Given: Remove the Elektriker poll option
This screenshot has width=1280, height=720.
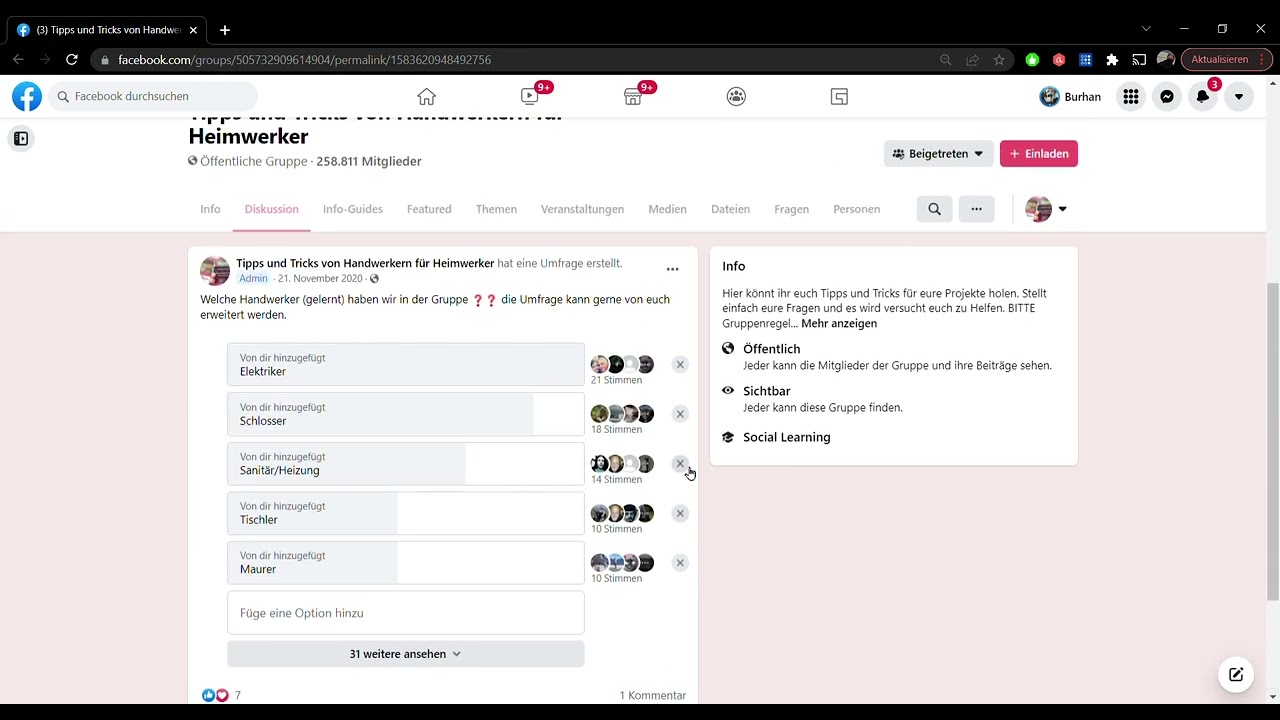Looking at the screenshot, I should point(680,365).
